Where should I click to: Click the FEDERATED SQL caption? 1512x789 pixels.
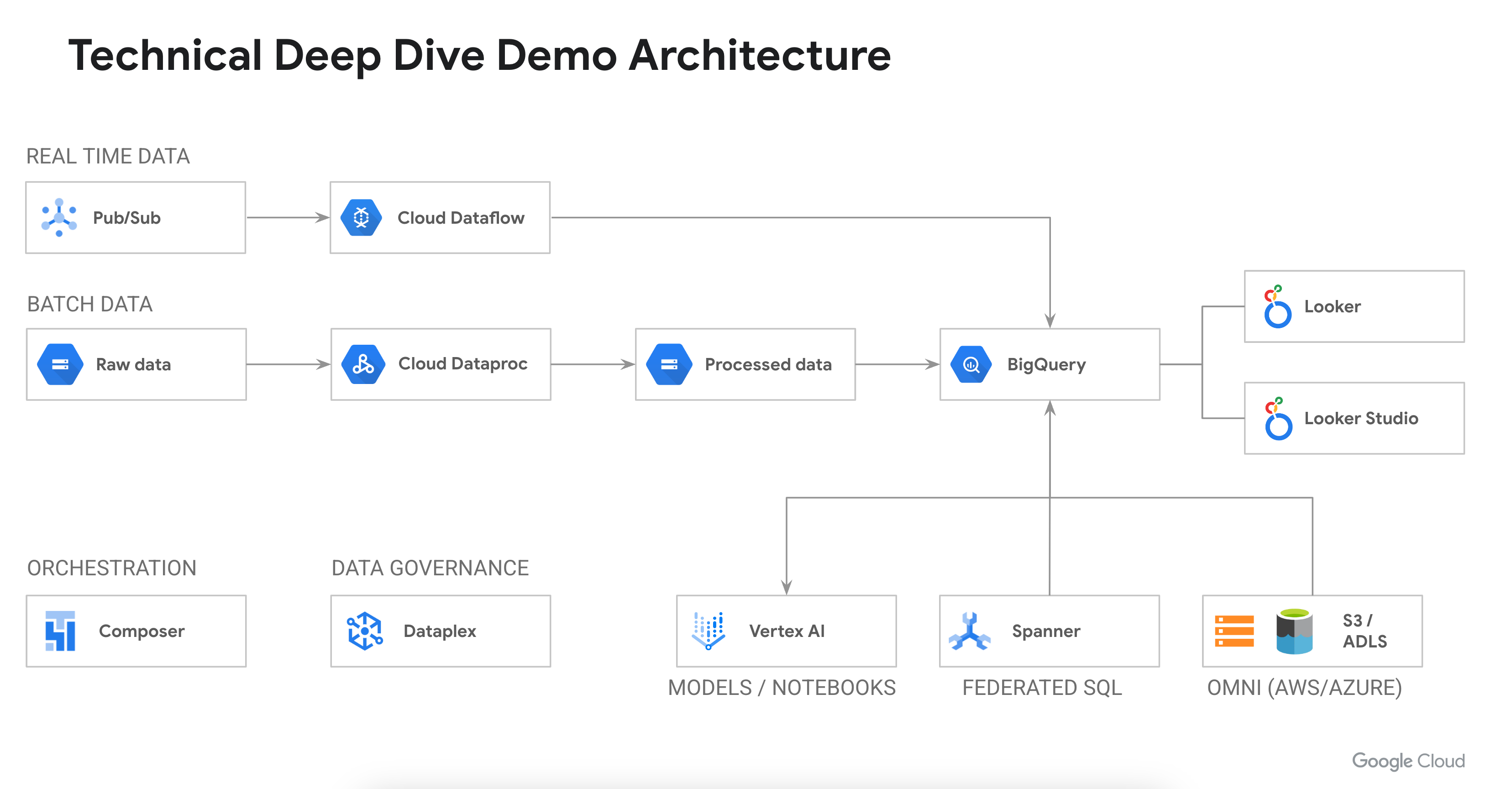[1042, 688]
